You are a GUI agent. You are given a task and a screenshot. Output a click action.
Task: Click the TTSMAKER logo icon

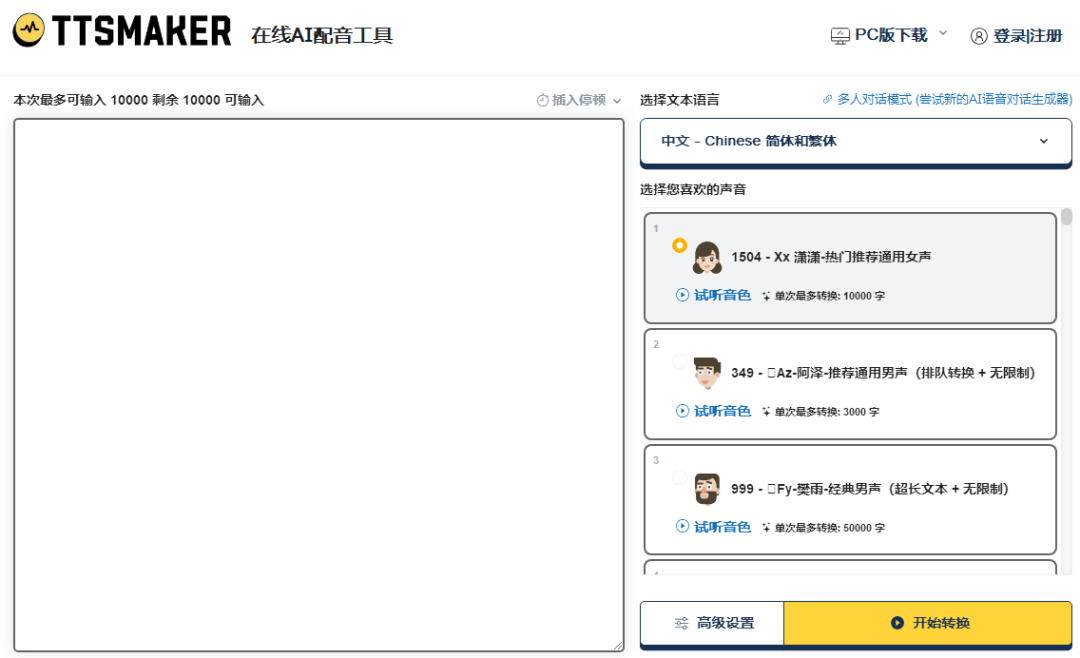[x=29, y=31]
